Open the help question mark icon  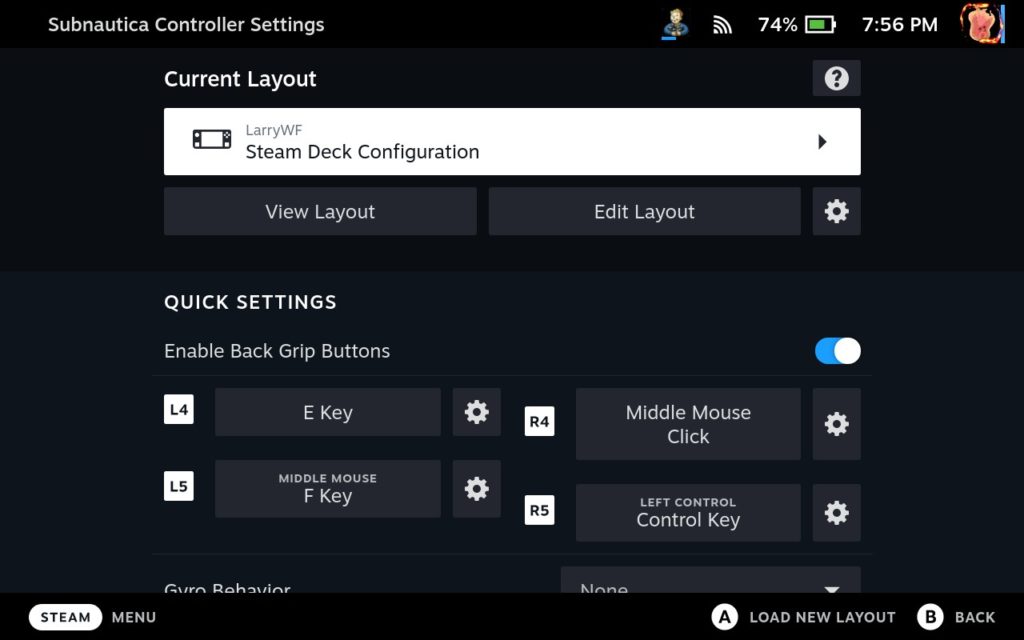(836, 78)
